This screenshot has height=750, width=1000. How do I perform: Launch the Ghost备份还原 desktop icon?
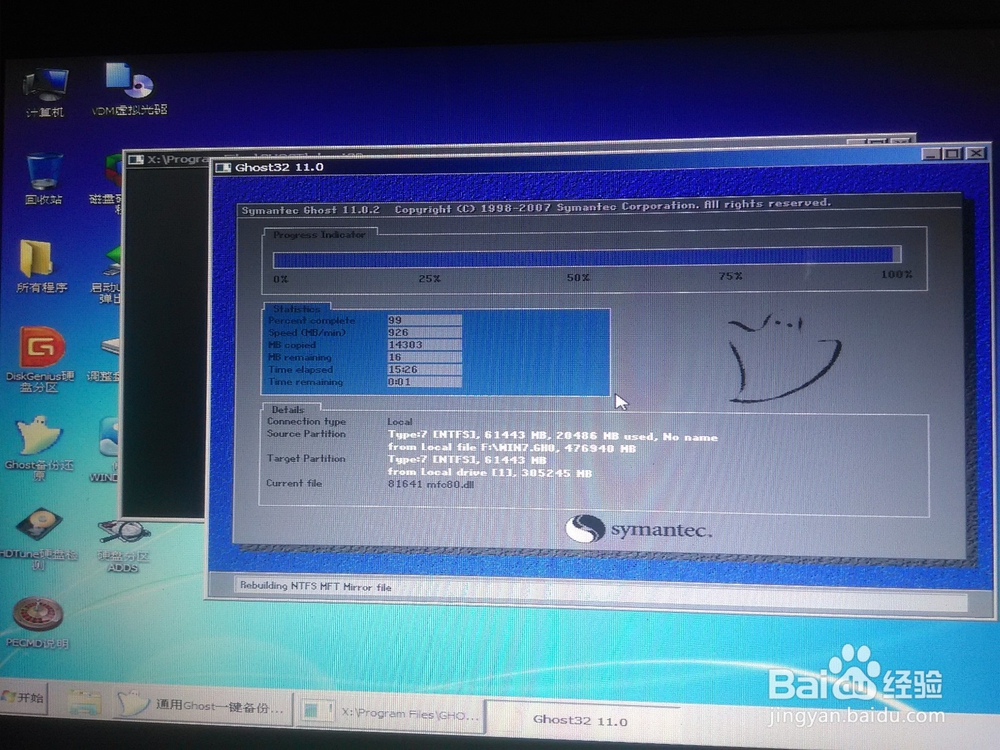pos(40,446)
